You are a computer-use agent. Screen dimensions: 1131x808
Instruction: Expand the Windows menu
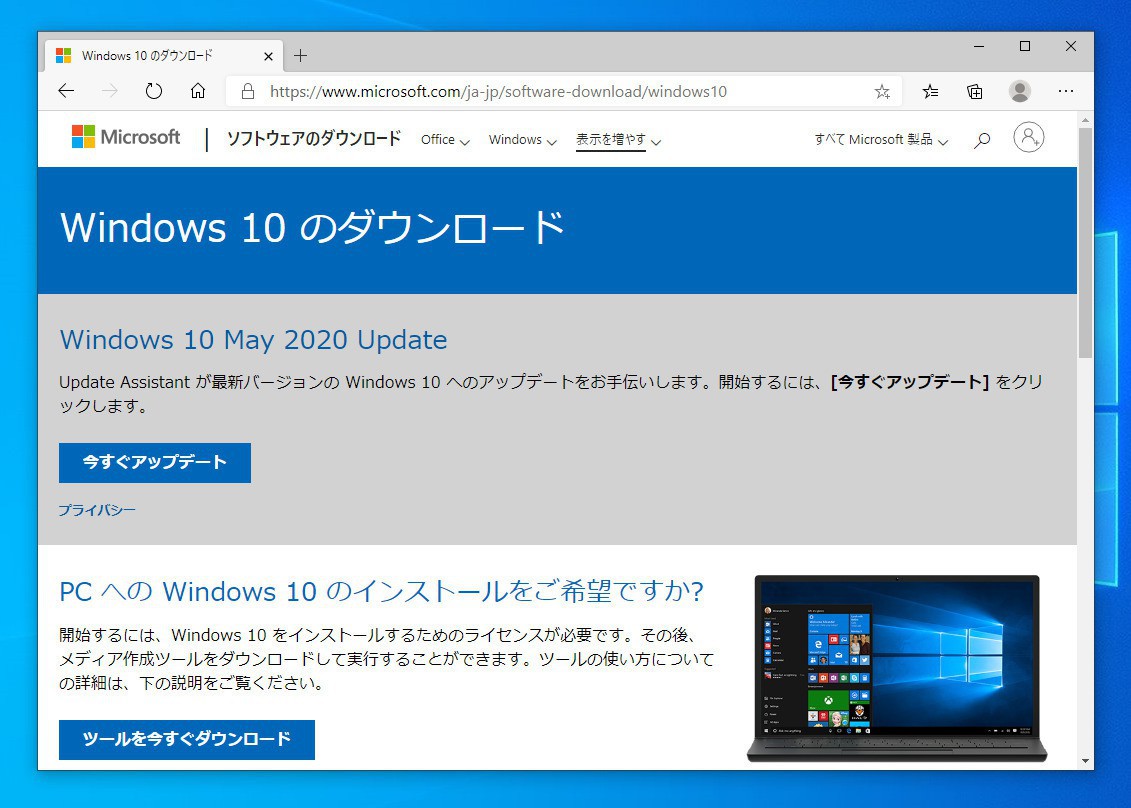[522, 140]
